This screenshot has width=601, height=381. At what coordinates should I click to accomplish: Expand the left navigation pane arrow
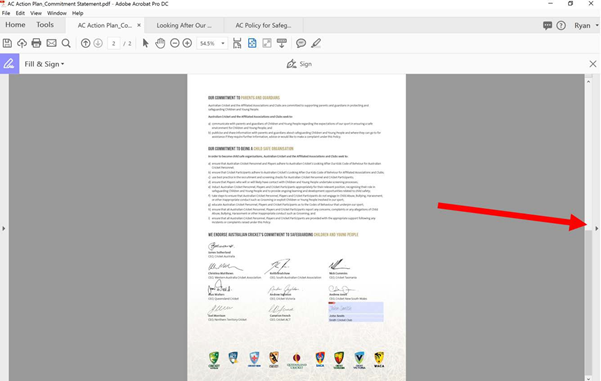pos(4,228)
